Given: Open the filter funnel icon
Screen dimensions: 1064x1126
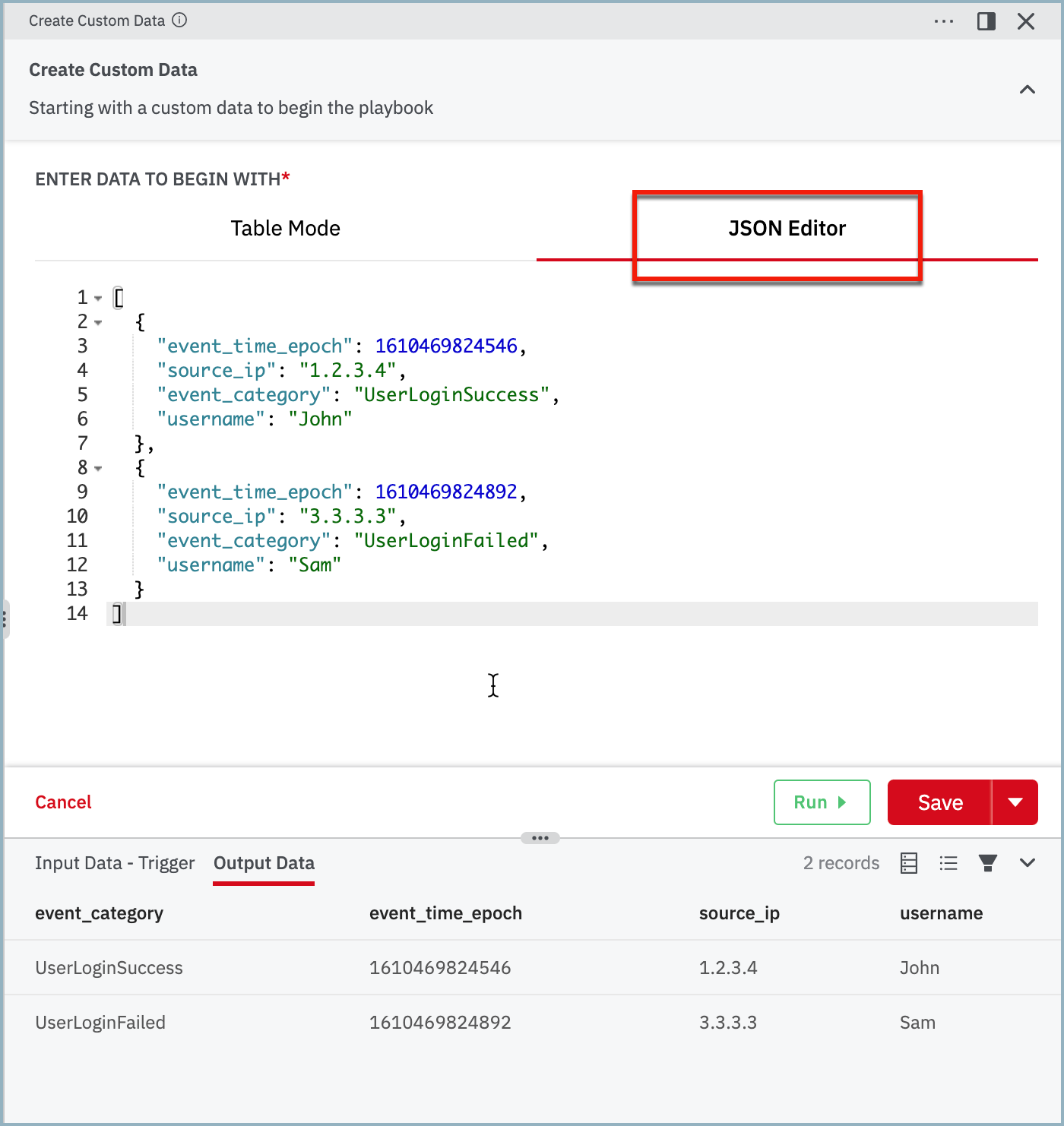Looking at the screenshot, I should pyautogui.click(x=988, y=863).
